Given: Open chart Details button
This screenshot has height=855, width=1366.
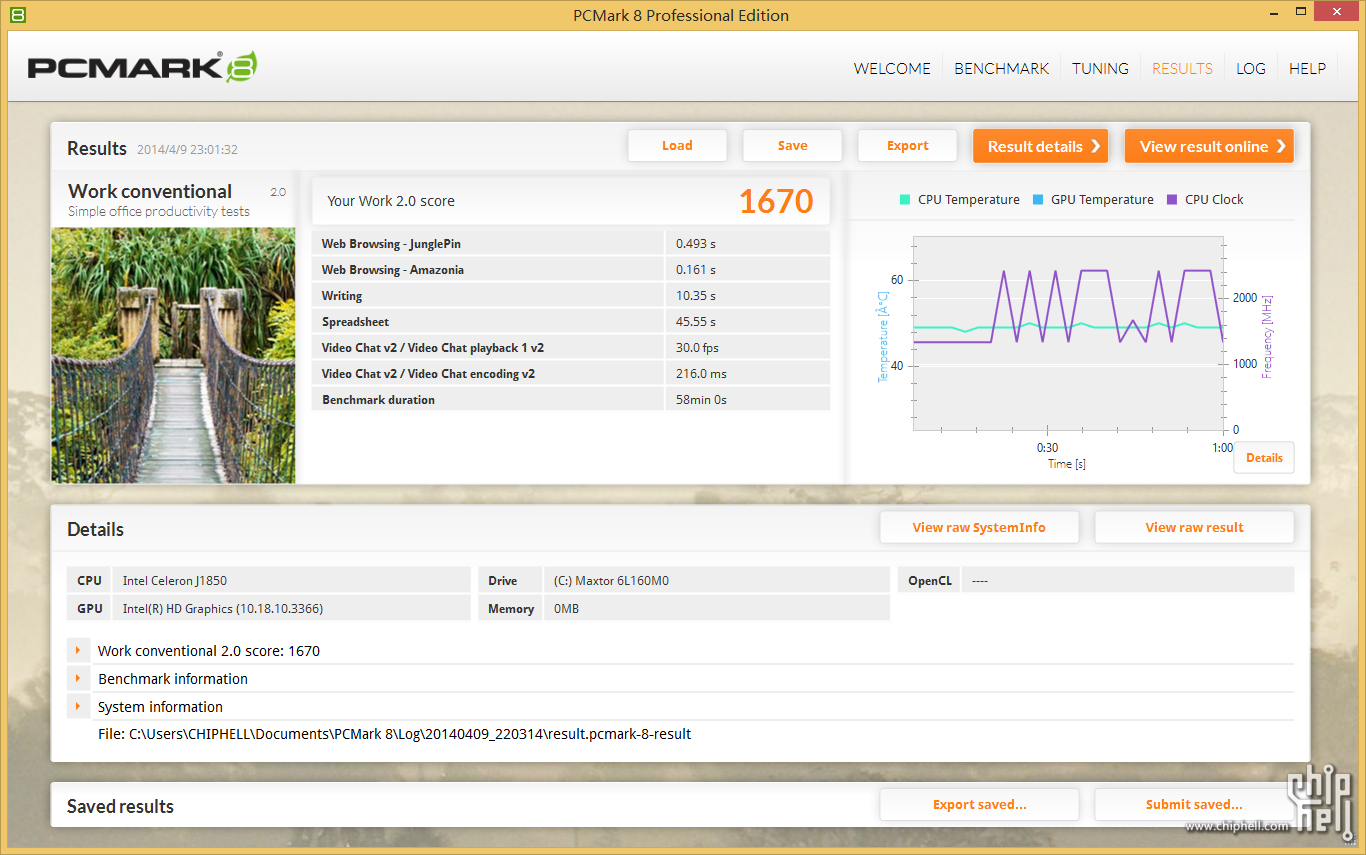Looking at the screenshot, I should coord(1264,457).
